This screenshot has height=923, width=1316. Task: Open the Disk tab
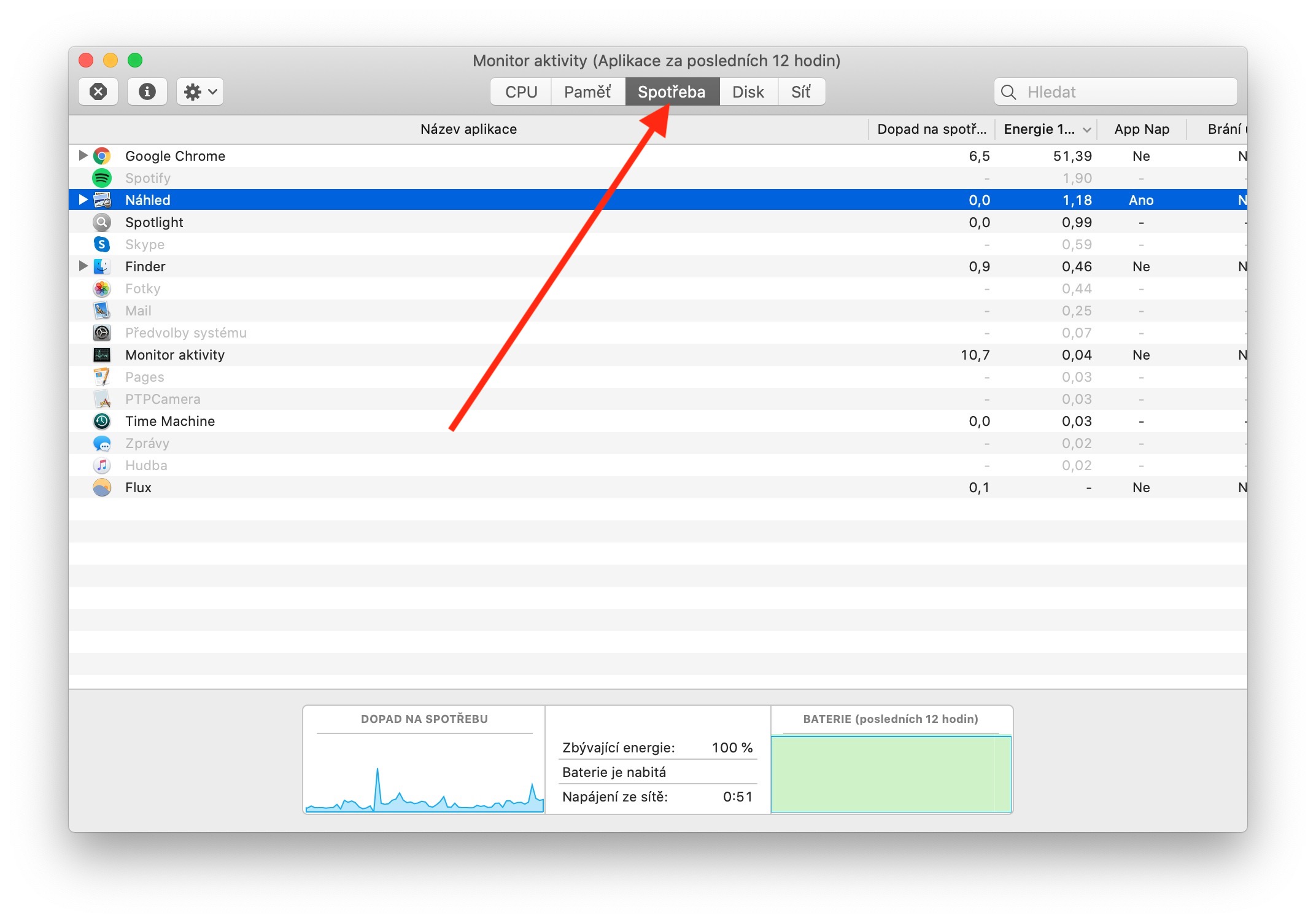pyautogui.click(x=748, y=92)
